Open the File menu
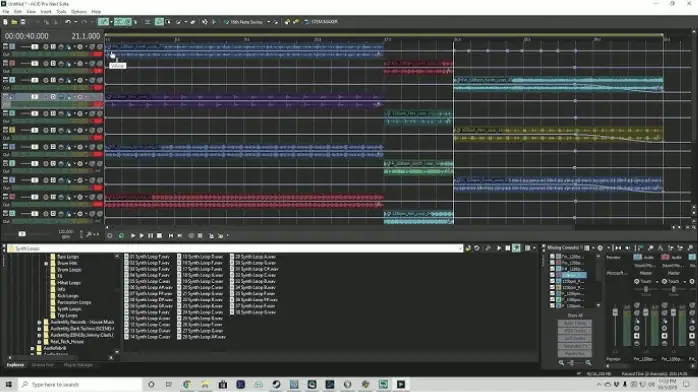698x392 pixels. (x=6, y=12)
